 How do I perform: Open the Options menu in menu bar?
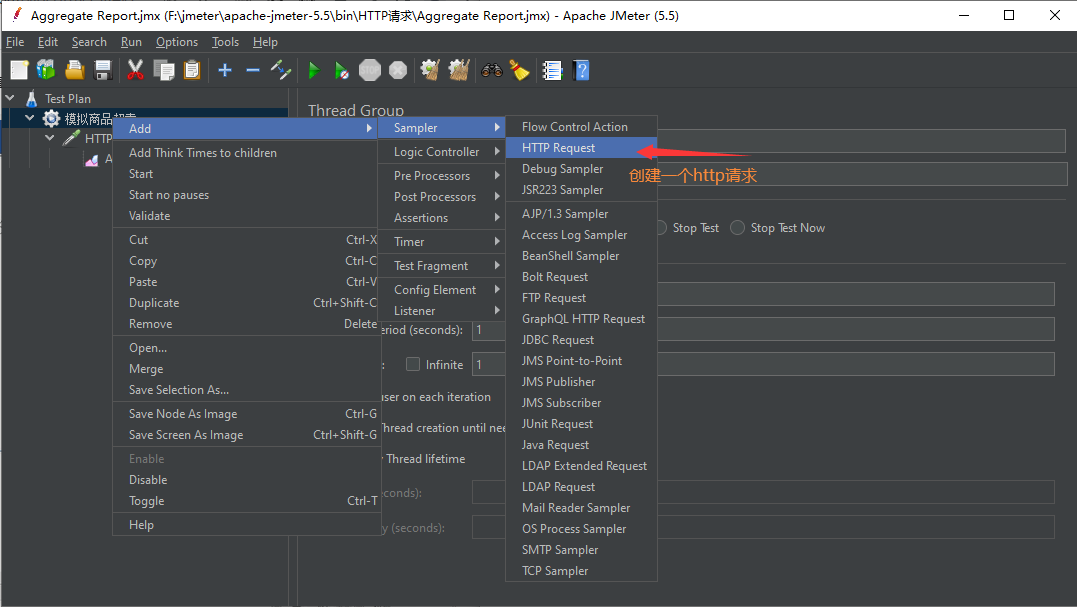[177, 42]
